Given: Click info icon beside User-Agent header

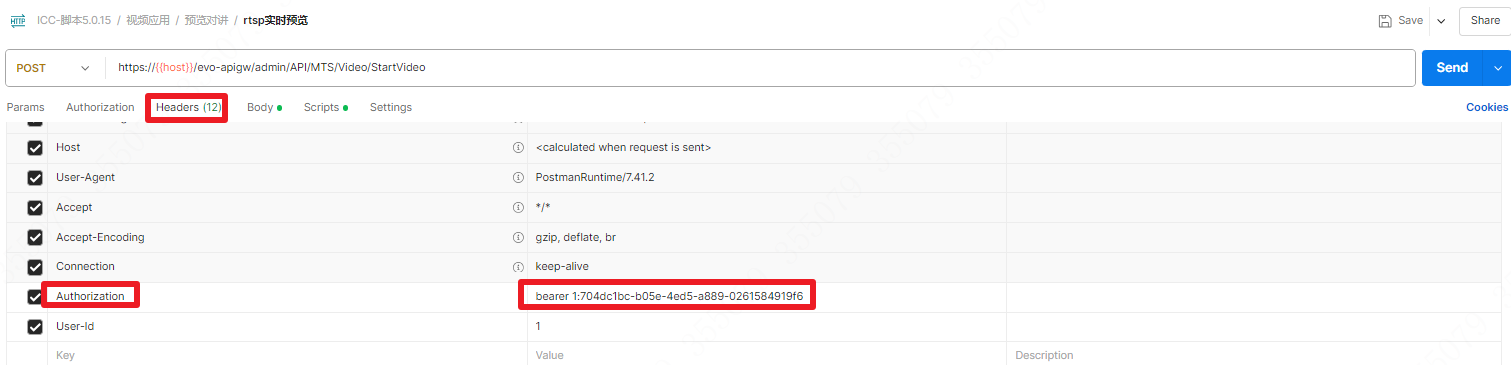Looking at the screenshot, I should click(518, 177).
